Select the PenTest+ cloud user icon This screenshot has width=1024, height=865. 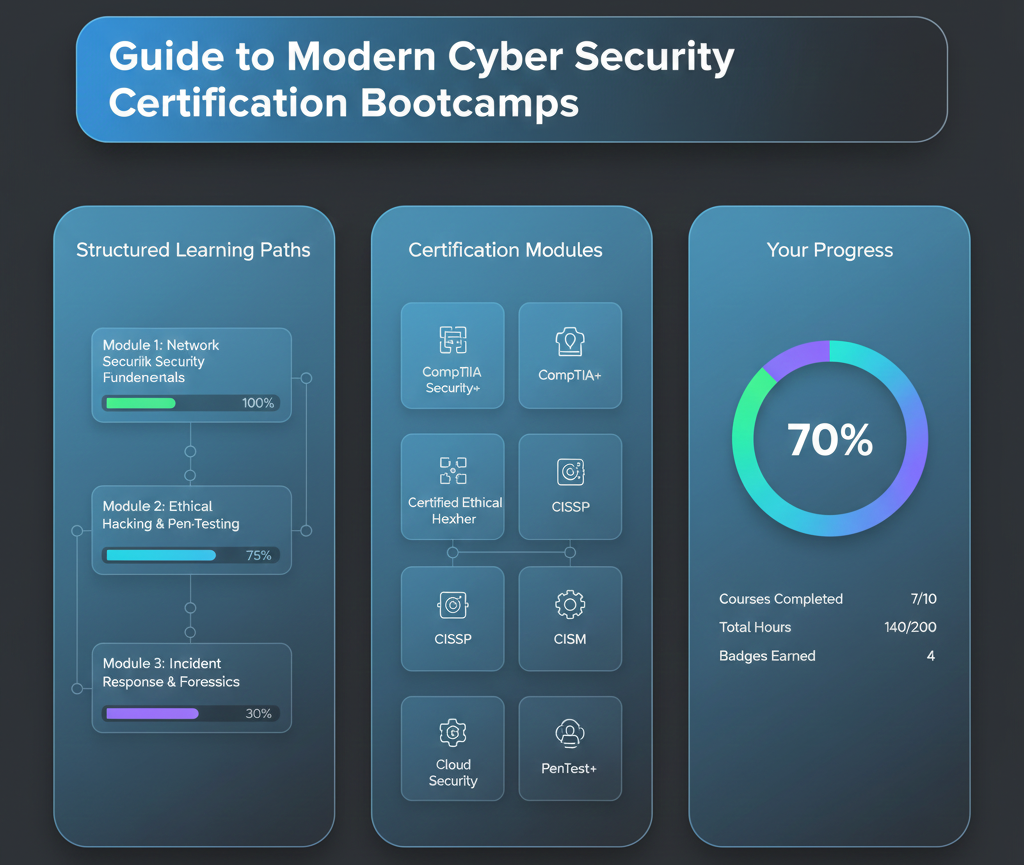tap(570, 735)
